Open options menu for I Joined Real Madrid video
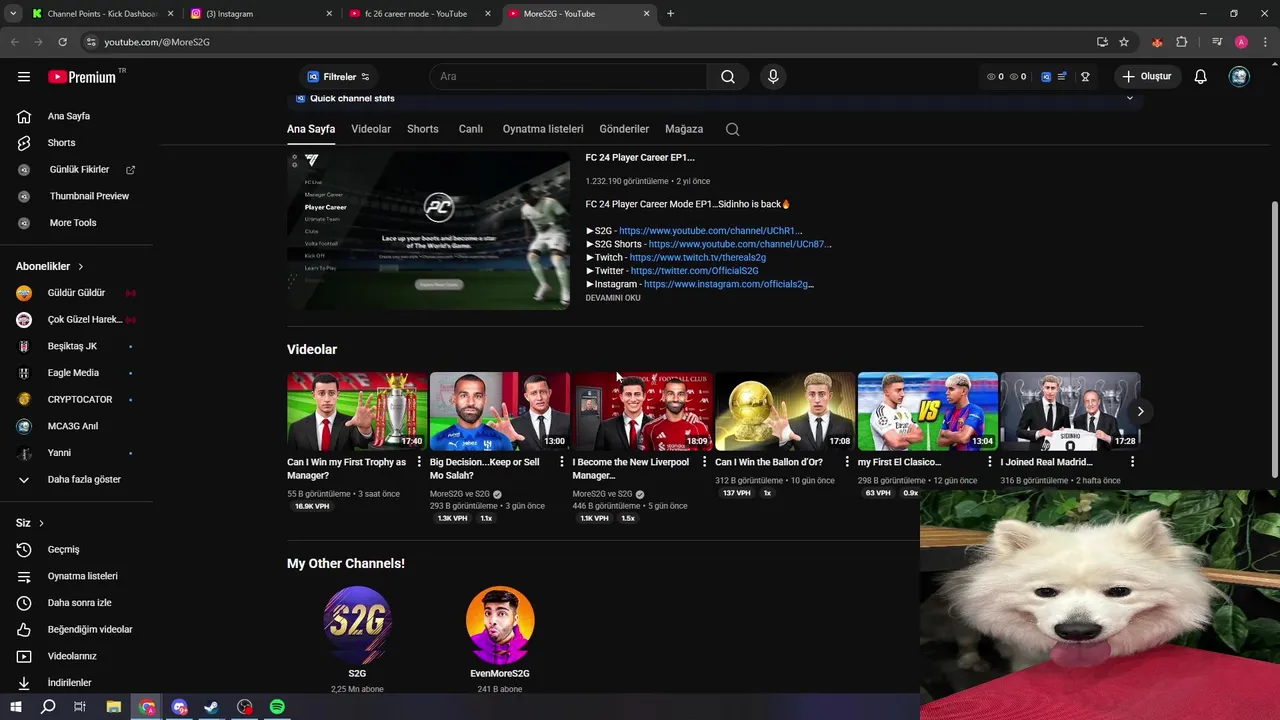1280x720 pixels. click(x=1133, y=462)
